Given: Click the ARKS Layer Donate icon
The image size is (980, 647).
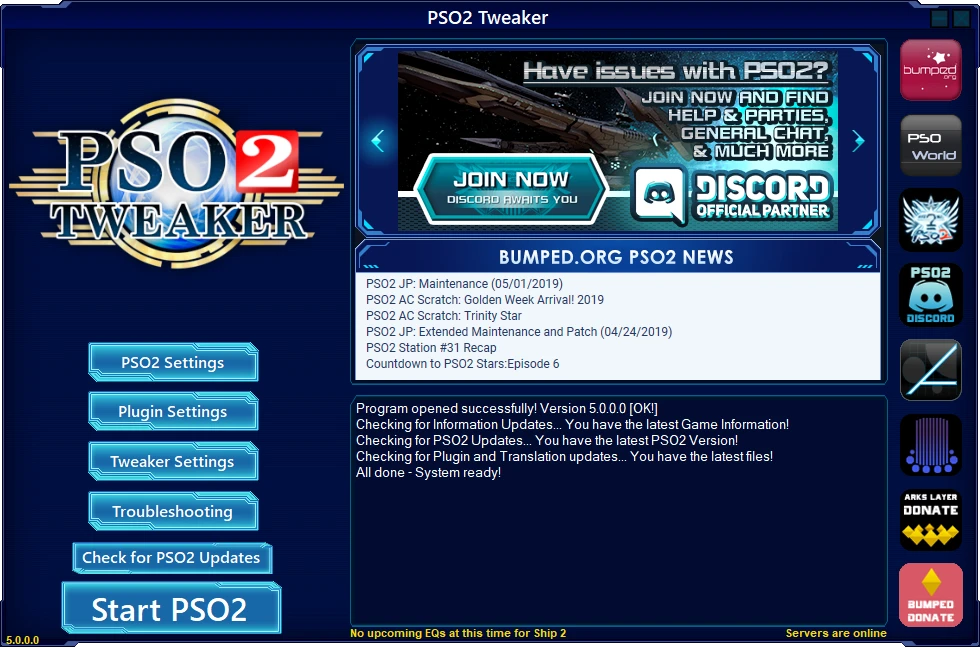Looking at the screenshot, I should [931, 518].
